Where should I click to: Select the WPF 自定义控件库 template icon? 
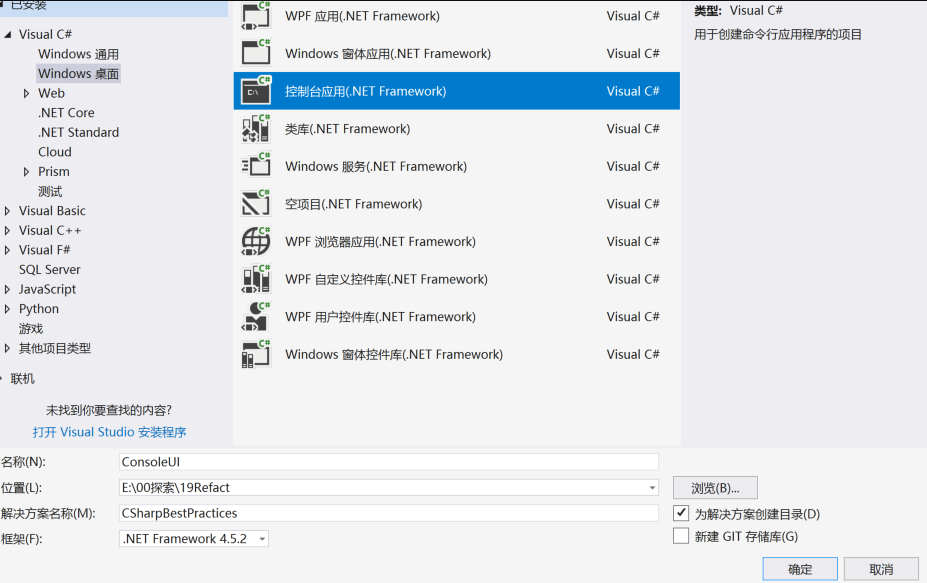pos(255,279)
